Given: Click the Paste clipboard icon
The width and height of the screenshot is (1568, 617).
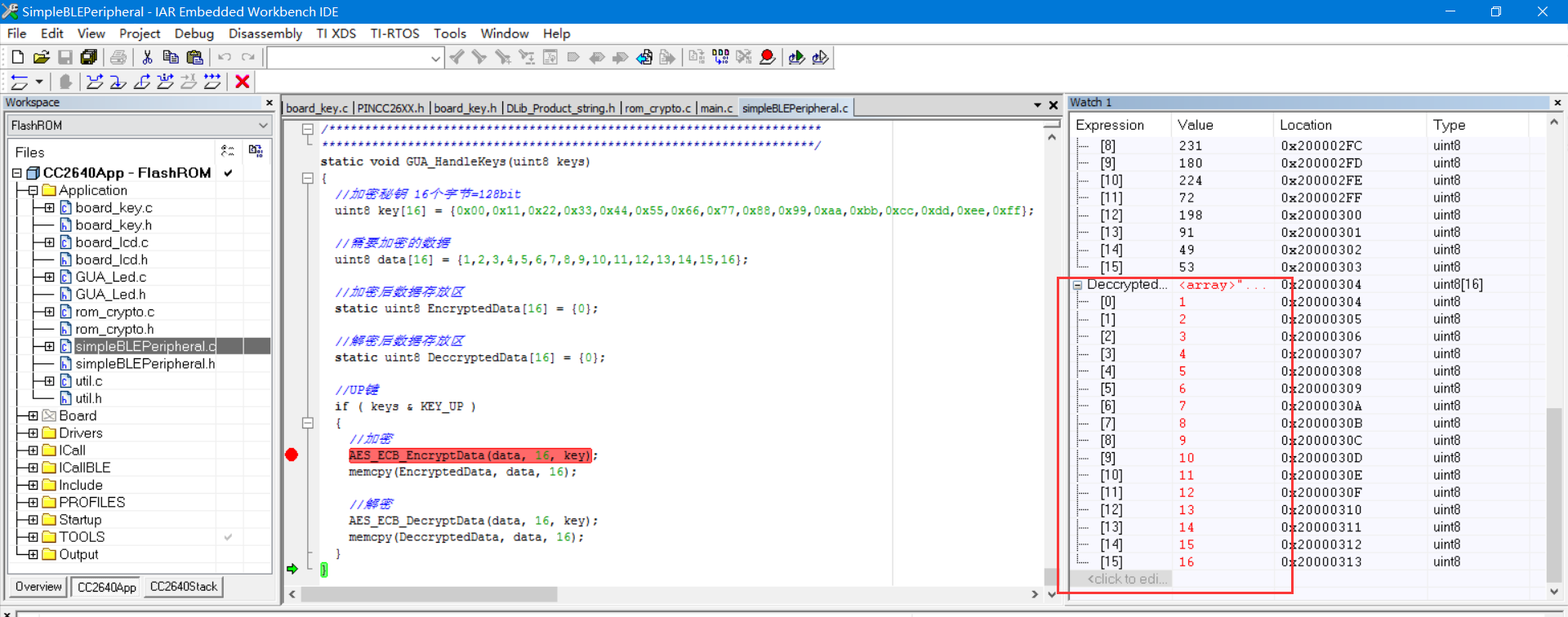Looking at the screenshot, I should (x=194, y=57).
